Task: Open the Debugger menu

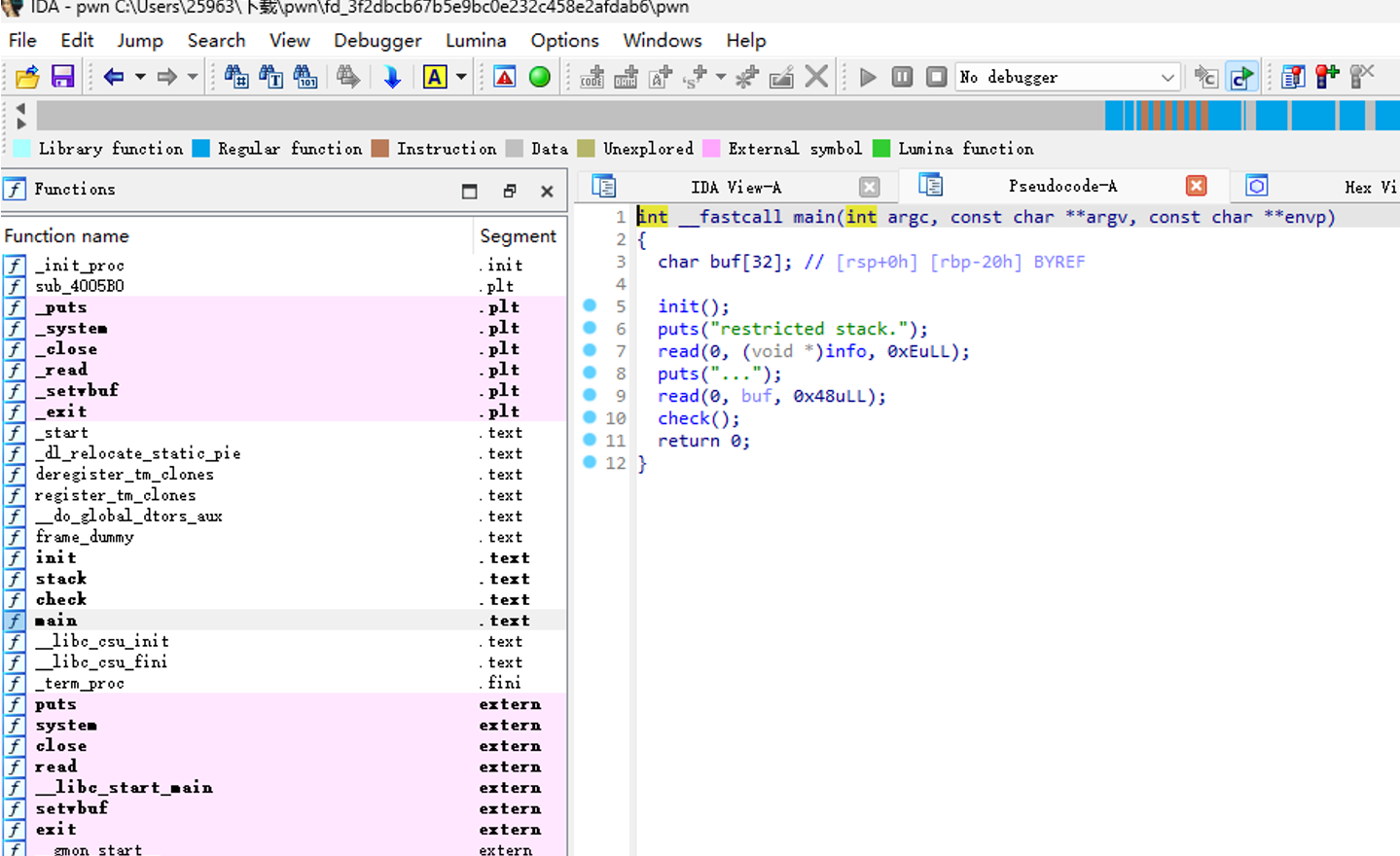Action: point(377,40)
